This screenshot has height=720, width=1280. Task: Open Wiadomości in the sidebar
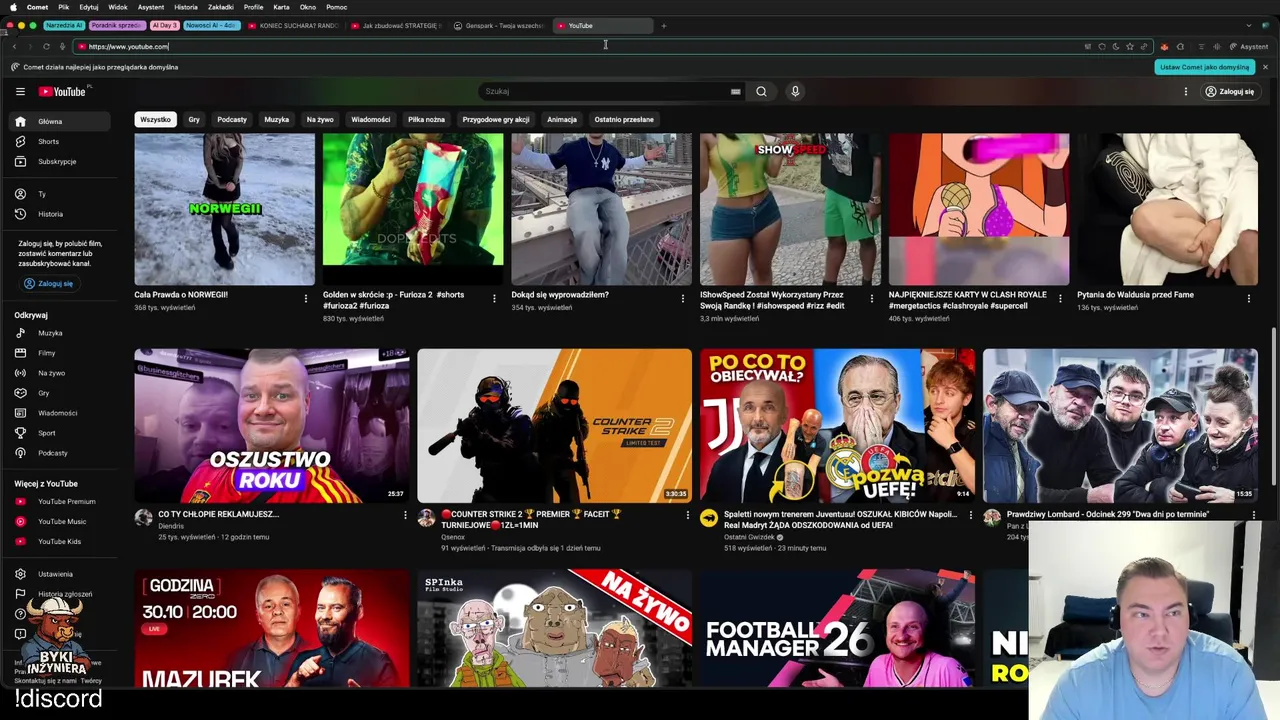[60, 413]
